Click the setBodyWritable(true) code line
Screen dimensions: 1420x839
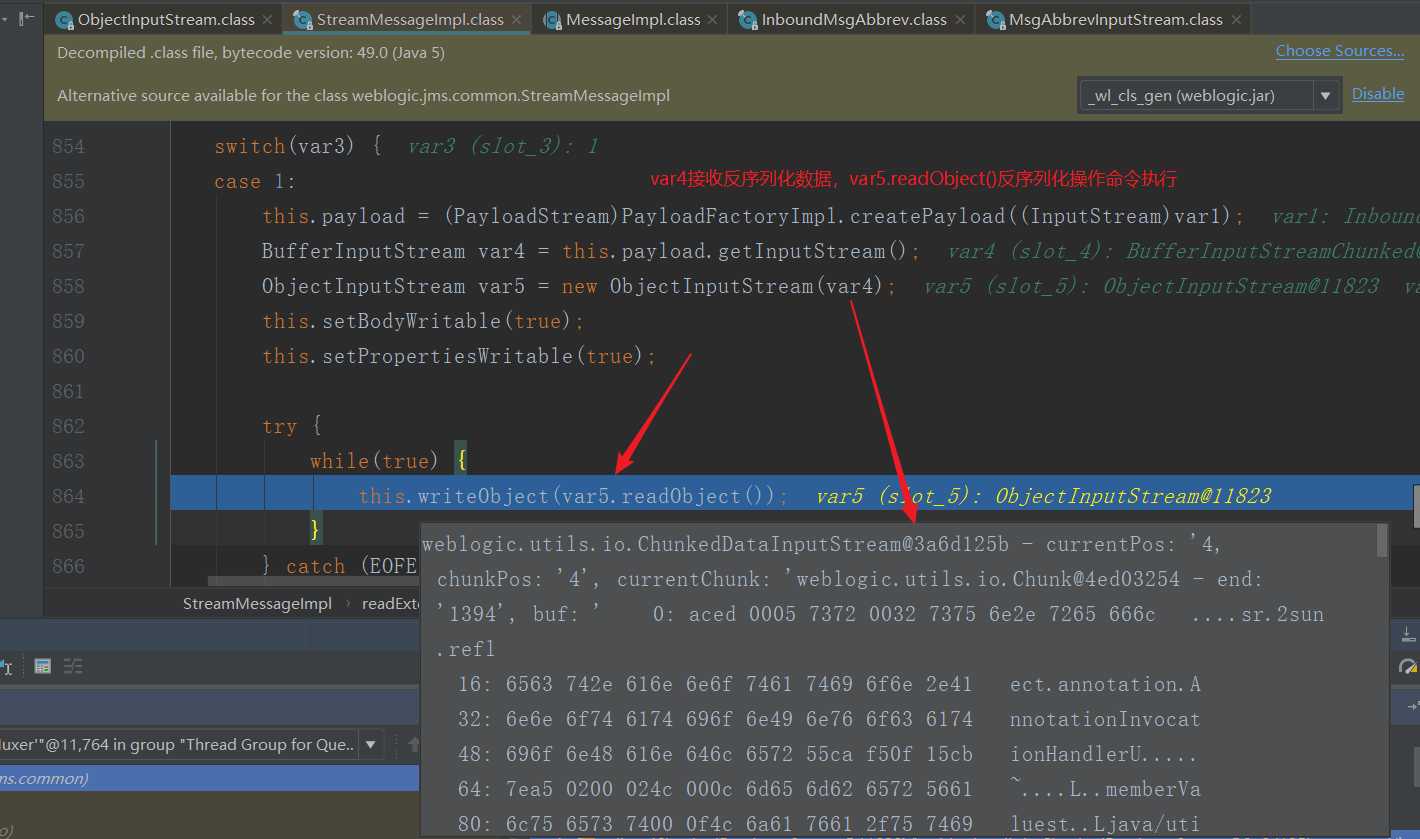point(423,321)
